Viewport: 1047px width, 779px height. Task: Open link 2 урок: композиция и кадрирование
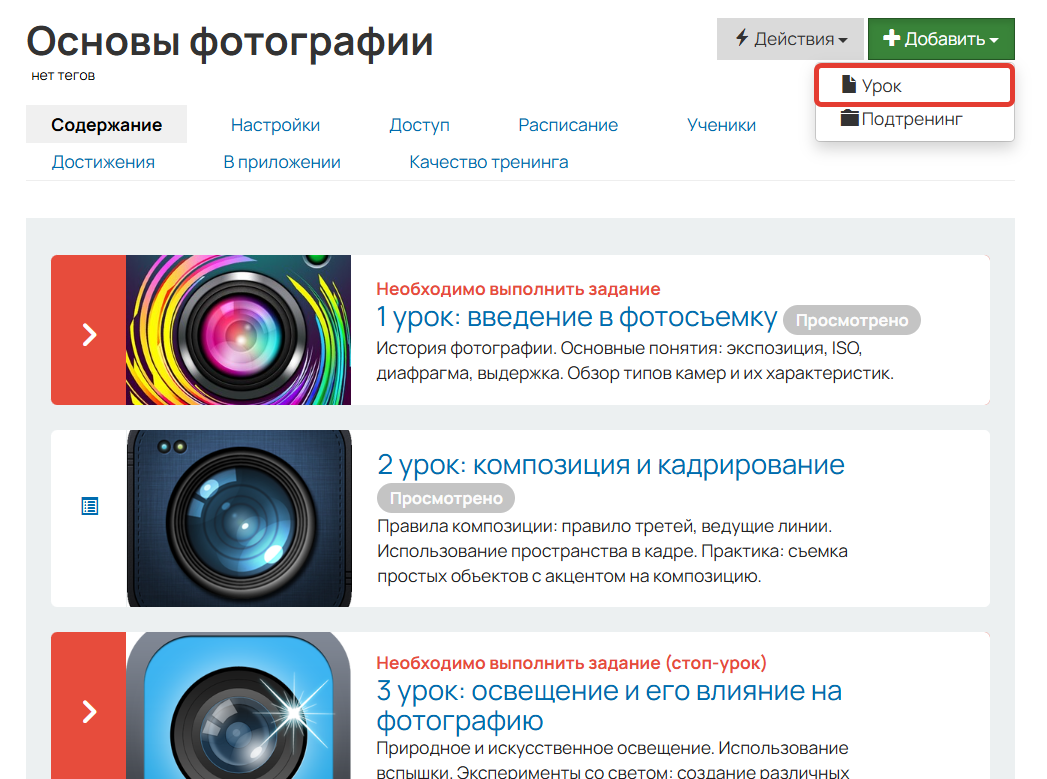[x=610, y=465]
